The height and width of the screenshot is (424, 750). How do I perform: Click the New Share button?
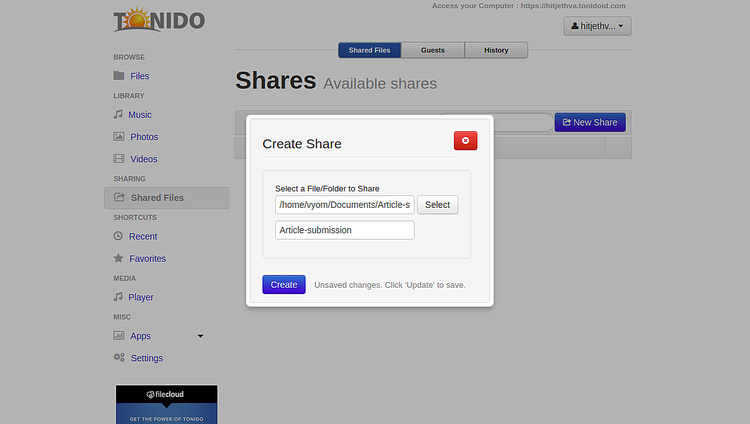pyautogui.click(x=590, y=122)
